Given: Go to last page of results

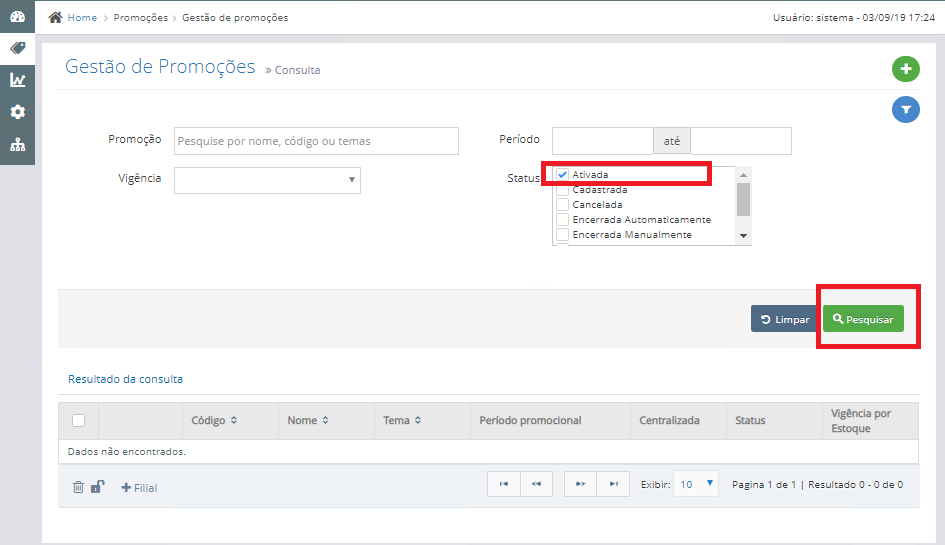Looking at the screenshot, I should click(614, 484).
